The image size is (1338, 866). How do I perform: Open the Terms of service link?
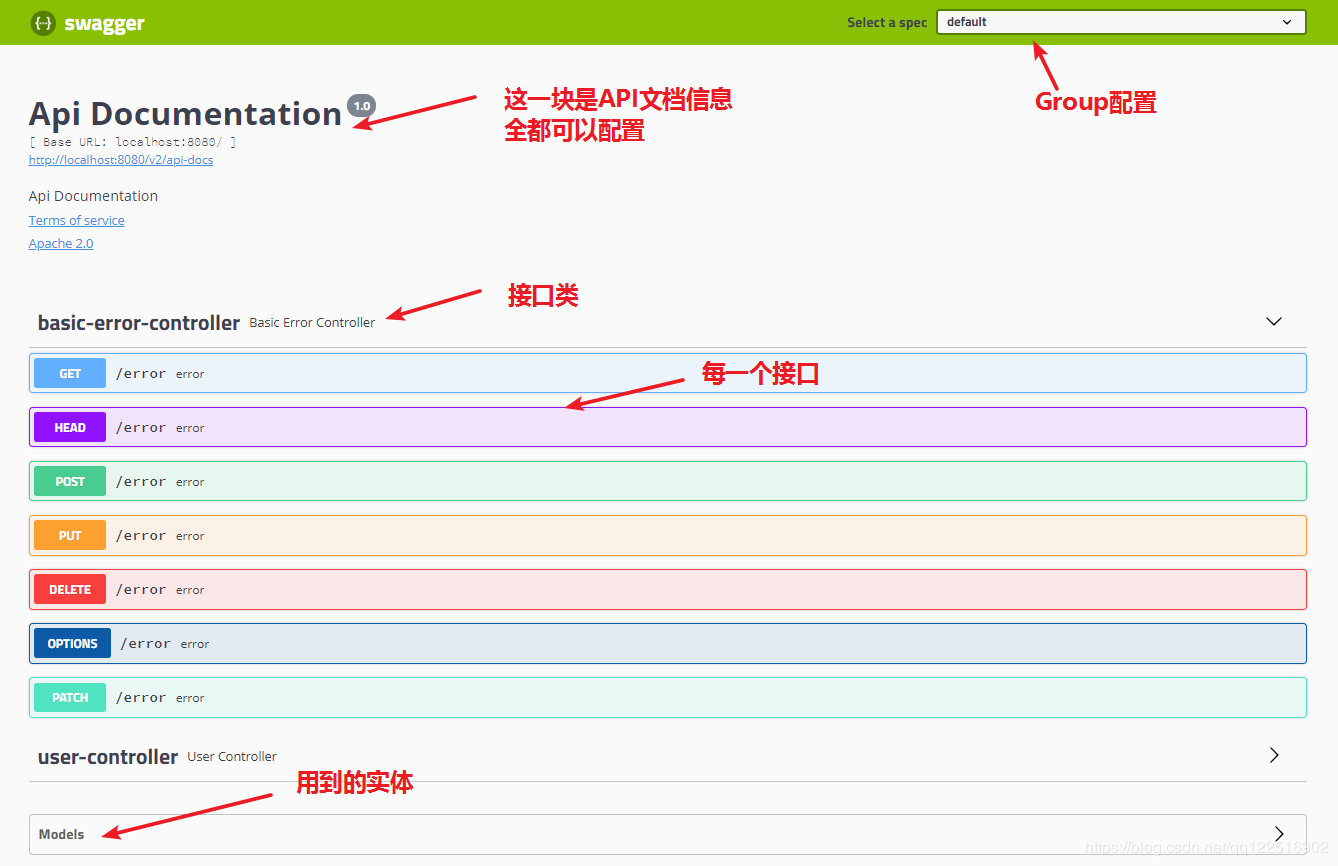point(77,220)
